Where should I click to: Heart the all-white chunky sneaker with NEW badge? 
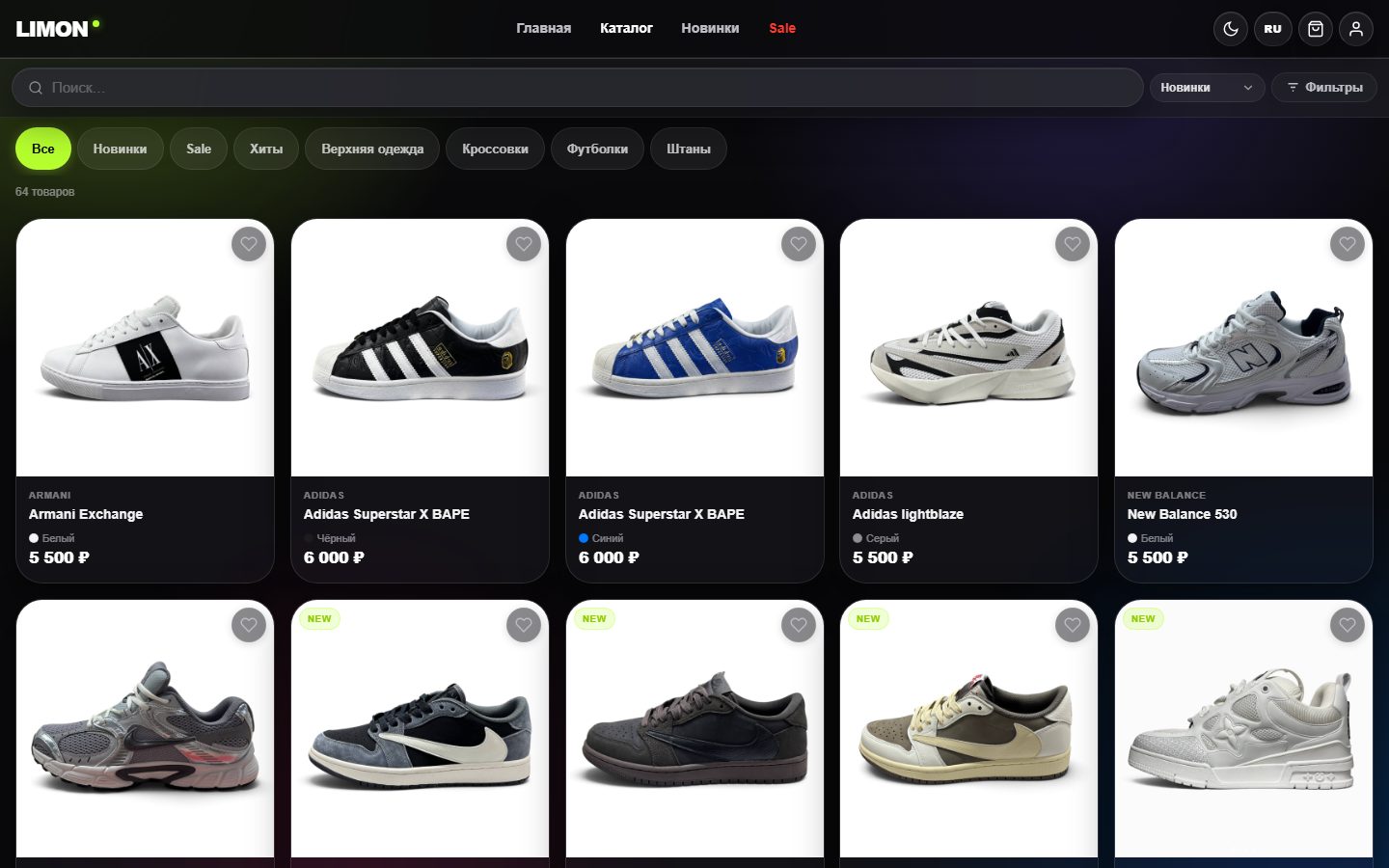coord(1348,625)
